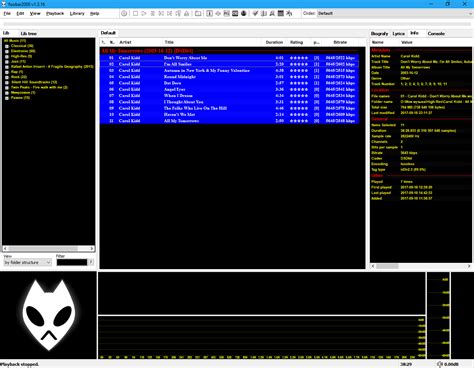
Task: Open the Help menu
Action: tap(95, 14)
